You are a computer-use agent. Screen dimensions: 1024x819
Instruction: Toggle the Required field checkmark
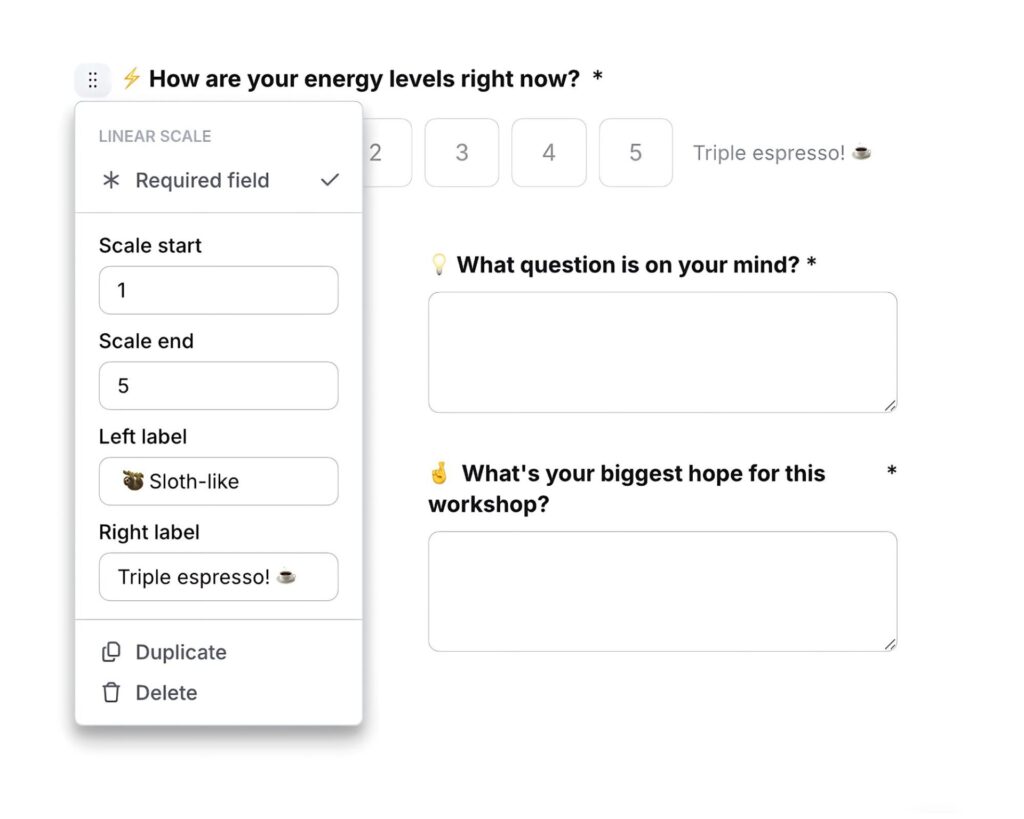330,181
